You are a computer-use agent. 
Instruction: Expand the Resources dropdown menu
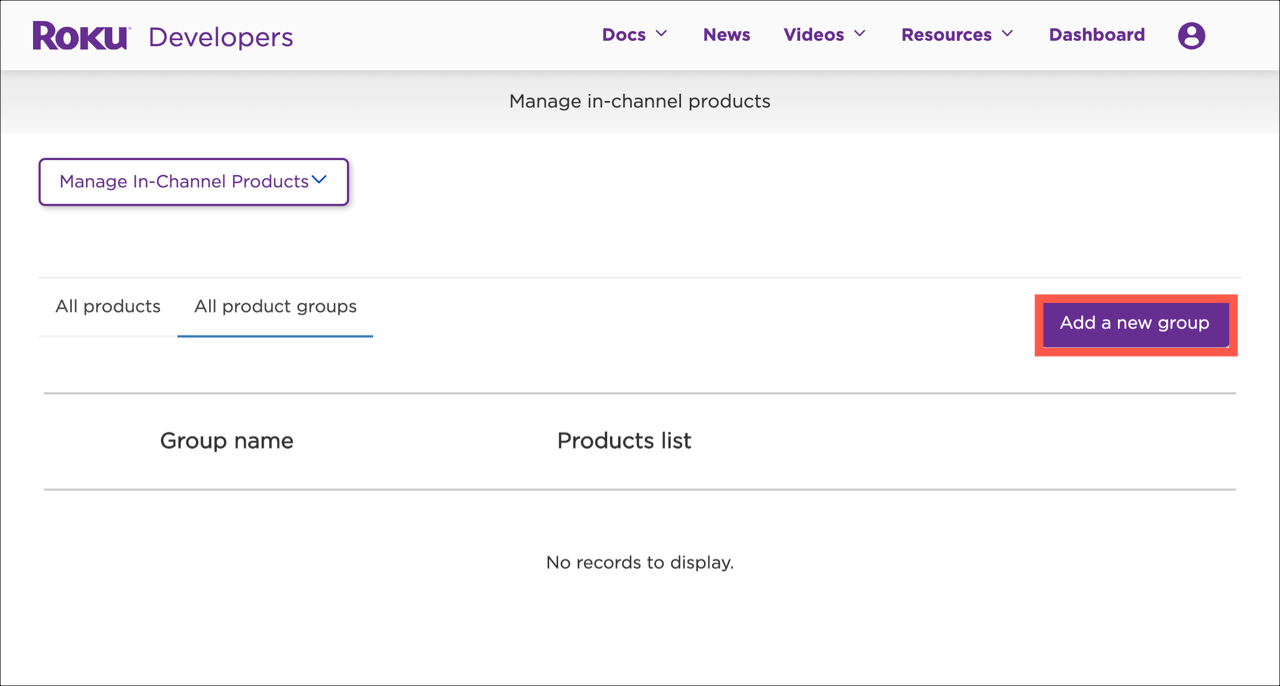pos(946,34)
